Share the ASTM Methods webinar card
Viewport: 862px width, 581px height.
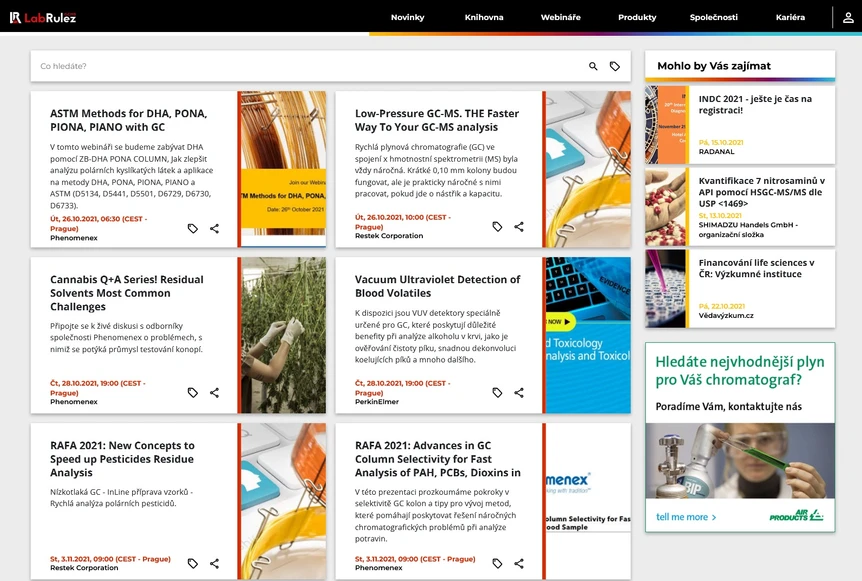point(214,228)
